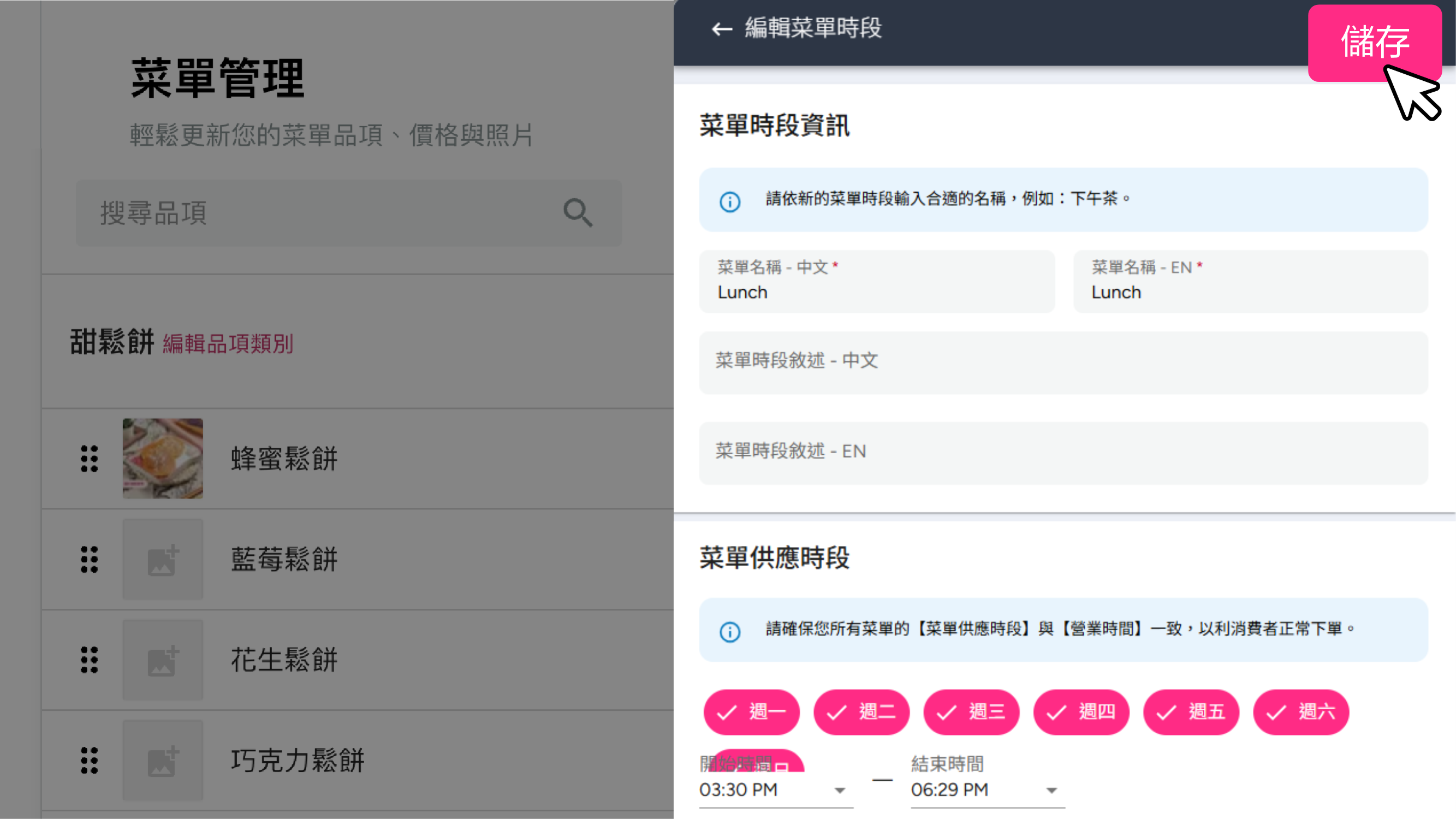1456x819 pixels.
Task: Toggle the 週二 day chip
Action: pos(861,711)
